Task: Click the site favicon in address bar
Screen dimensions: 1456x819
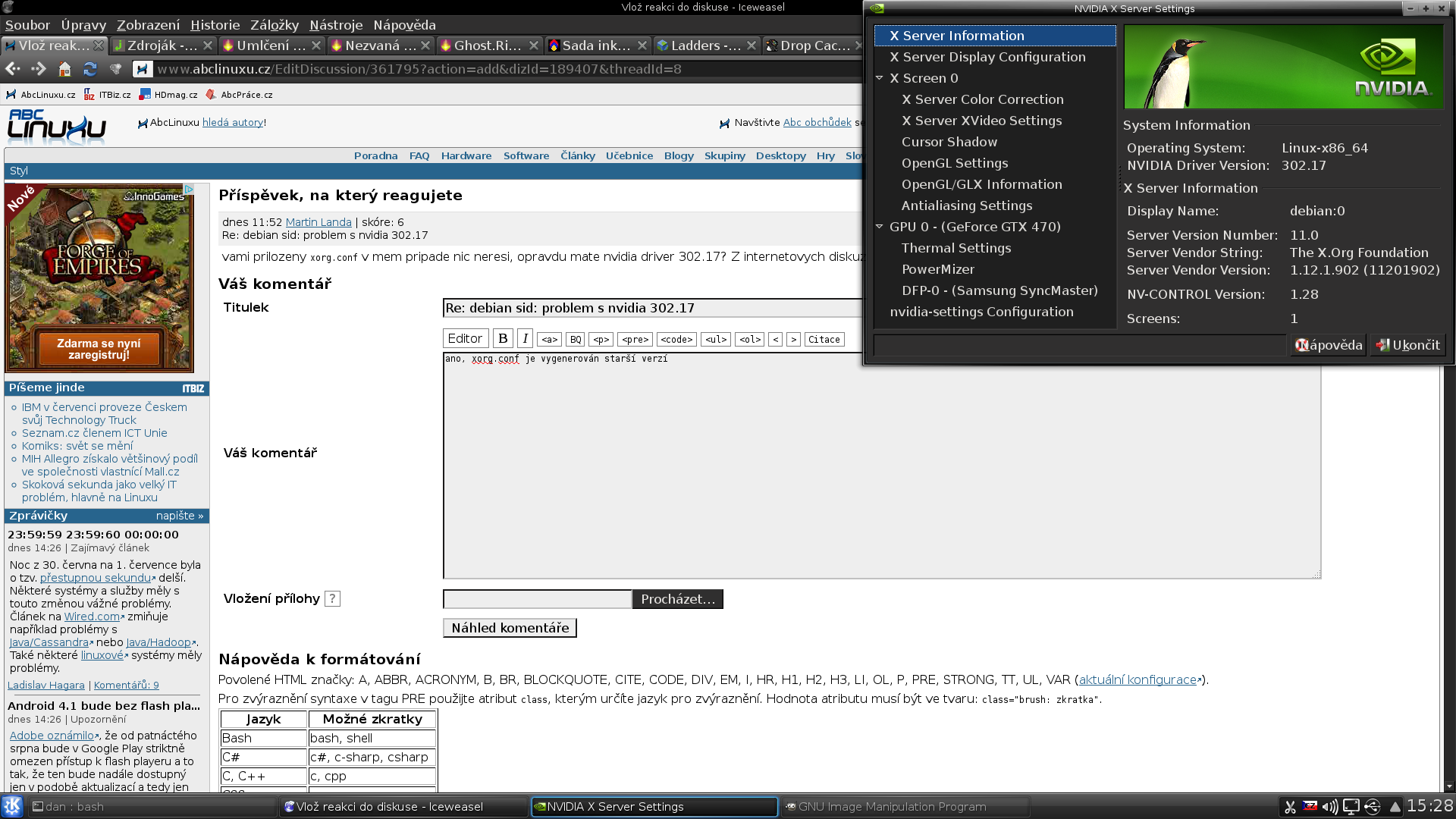Action: [x=142, y=69]
